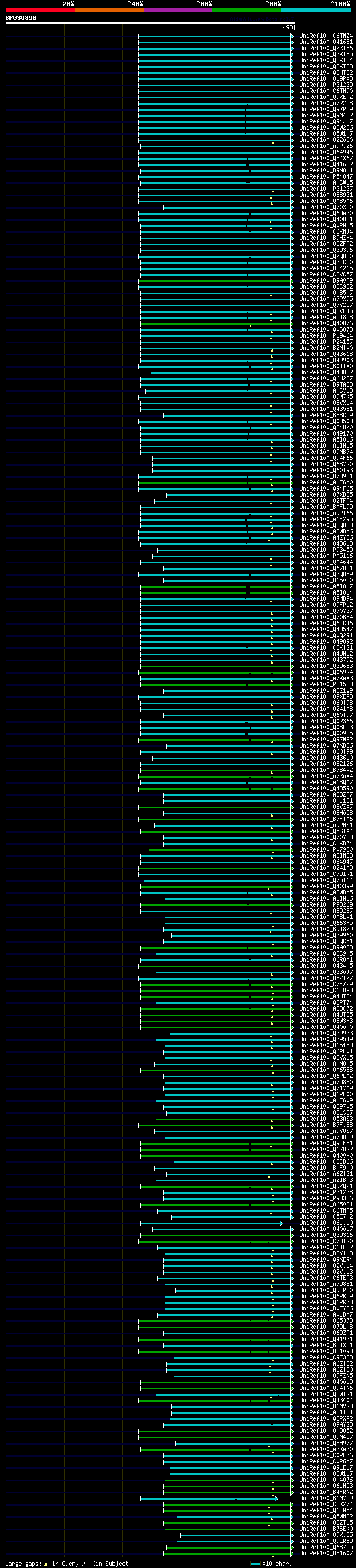
Task: Open hit UniRef100_Q6H237
Action: 326,379
